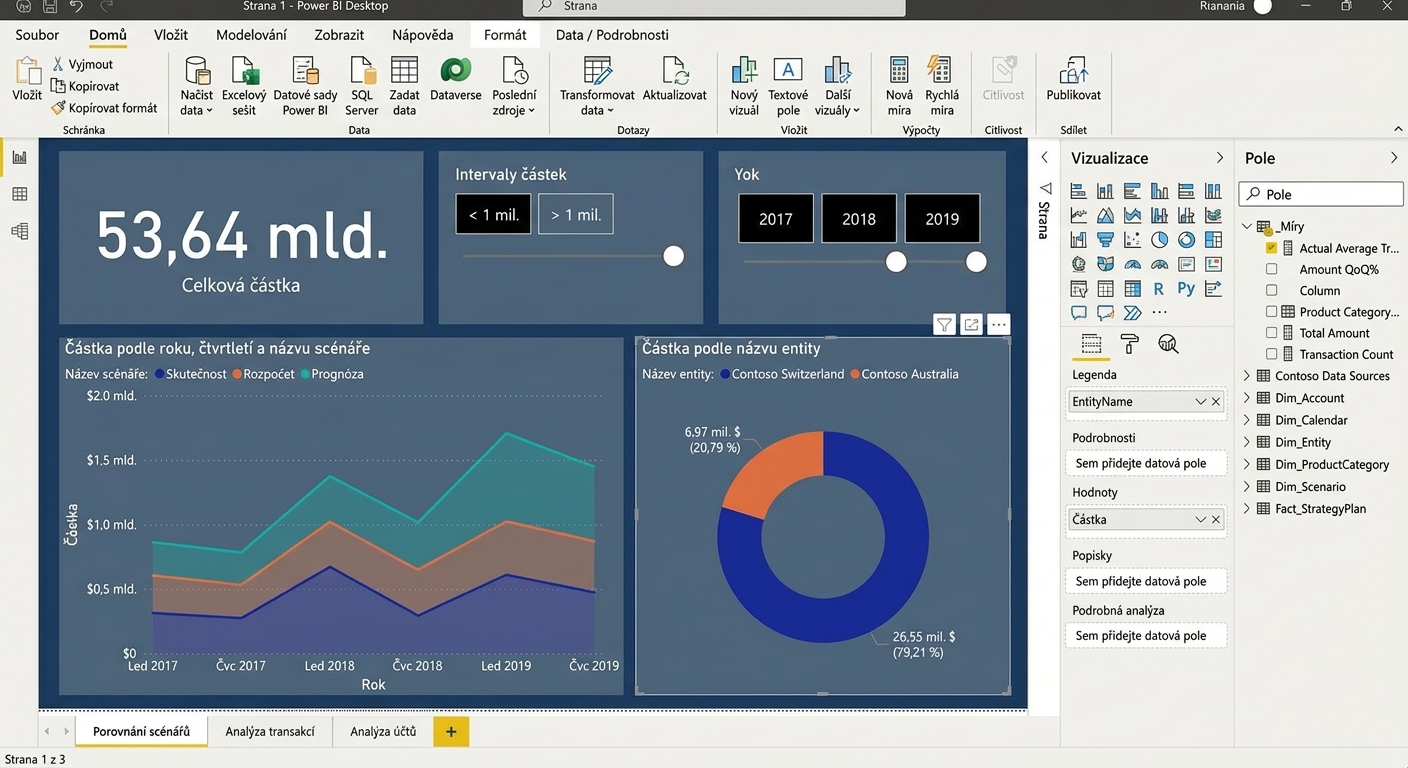
Task: Switch to the Modelování ribbon tab
Action: (x=251, y=35)
